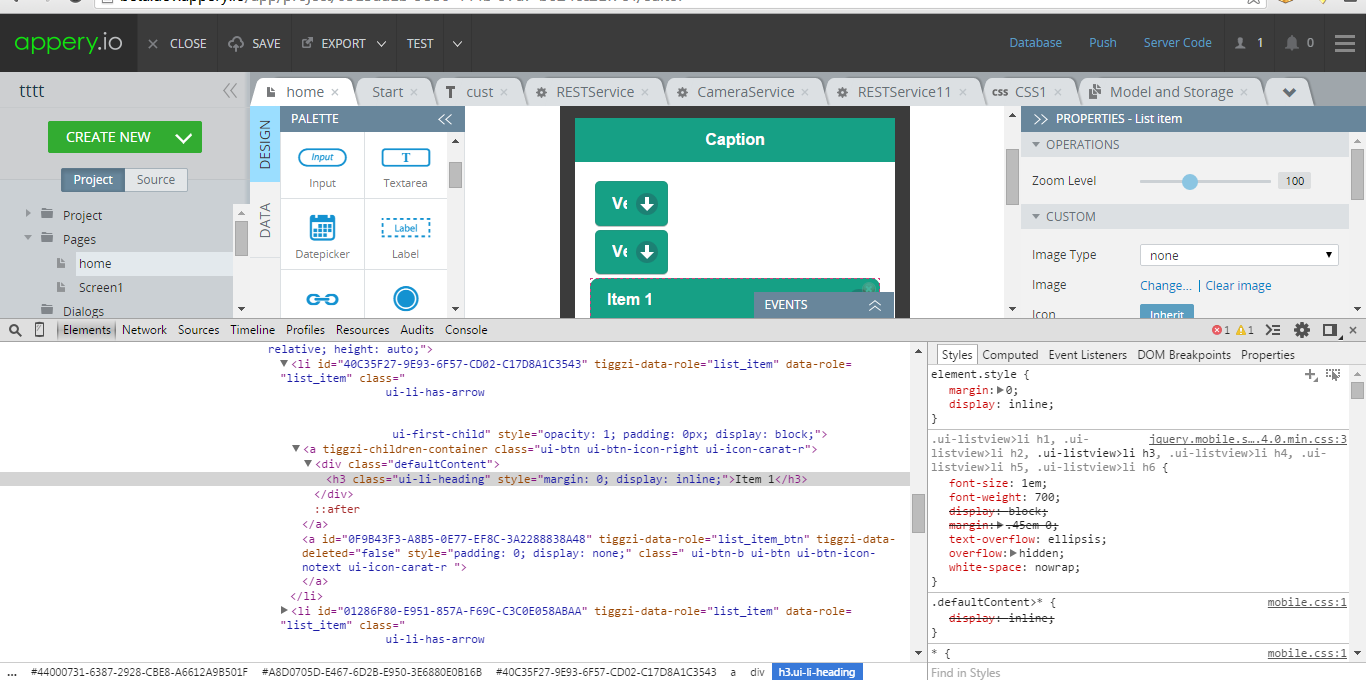Switch to the DATA side tab
Viewport: 1366px width, 680px height.
[265, 220]
